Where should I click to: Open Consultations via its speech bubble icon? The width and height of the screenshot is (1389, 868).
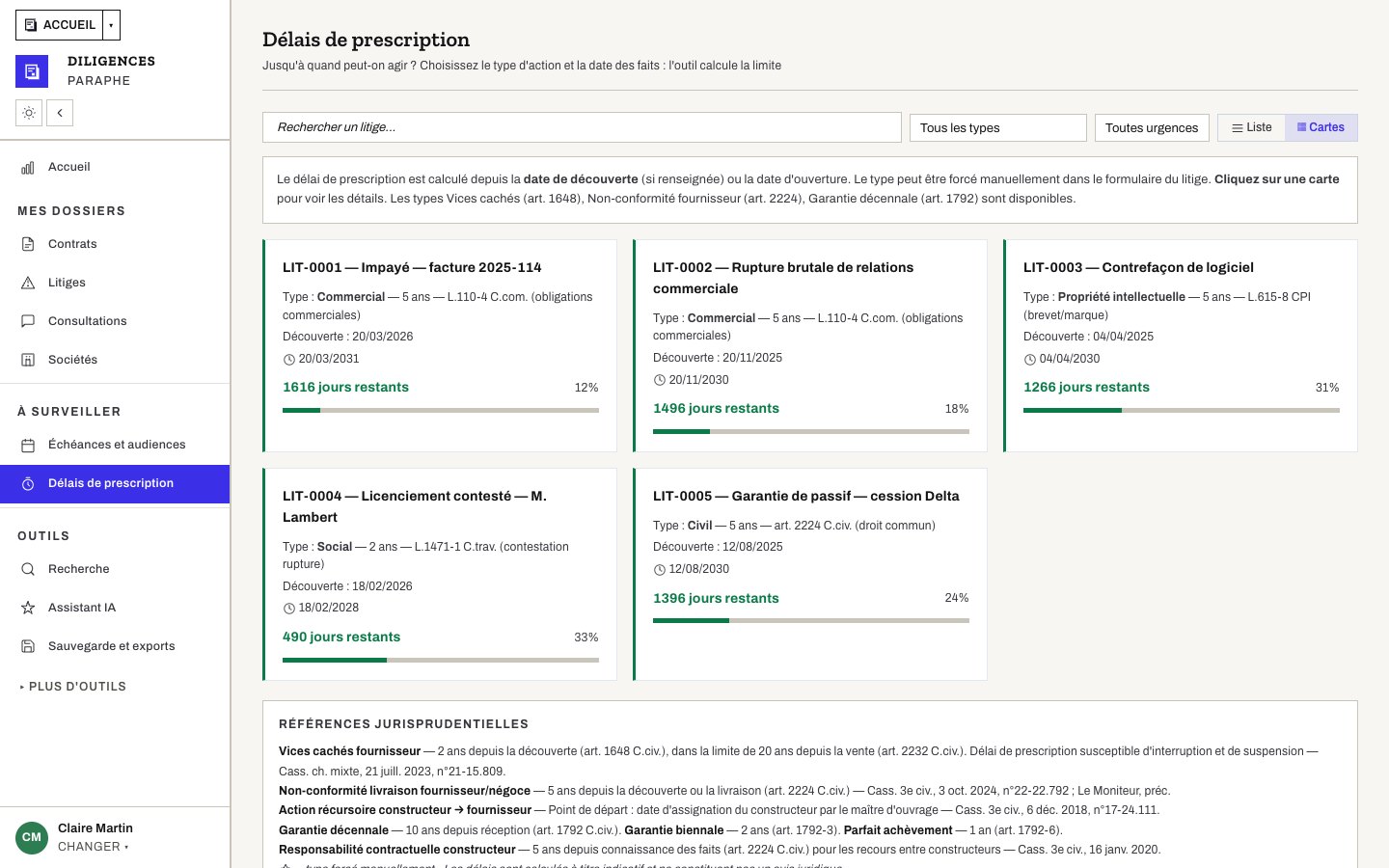(28, 321)
